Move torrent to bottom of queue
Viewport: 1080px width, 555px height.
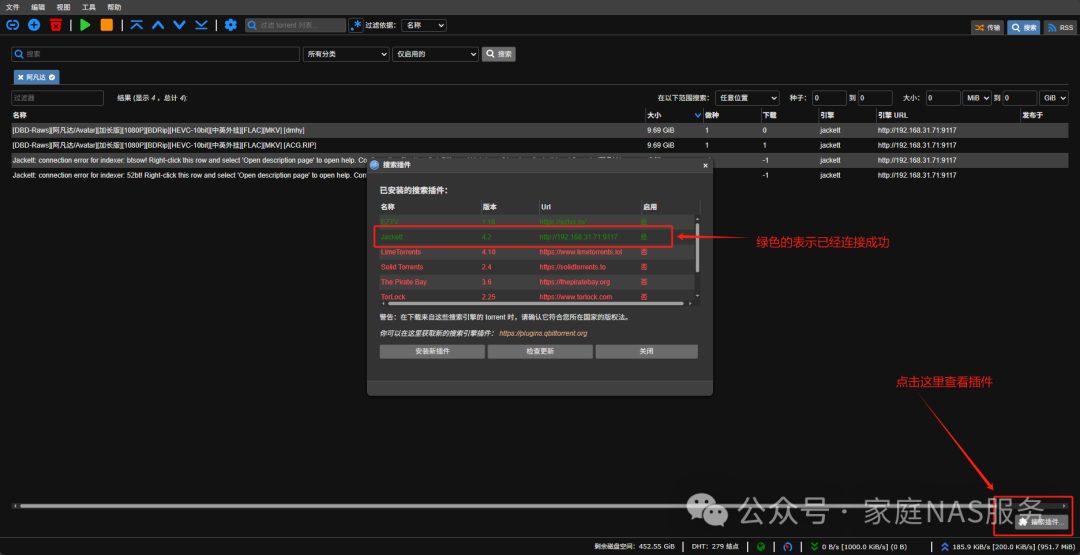[x=201, y=25]
